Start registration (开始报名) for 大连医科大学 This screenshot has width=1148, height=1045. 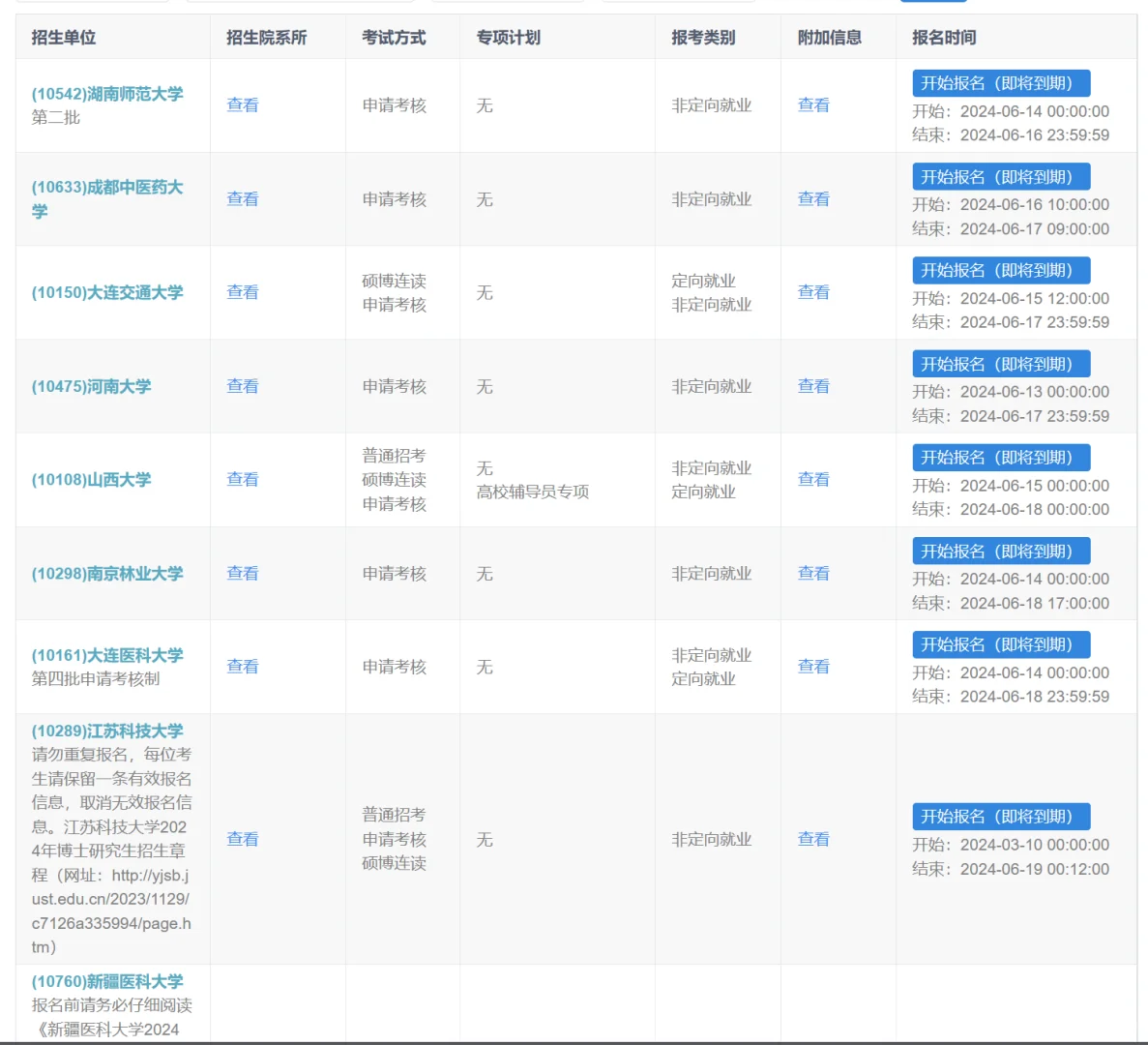point(1001,644)
